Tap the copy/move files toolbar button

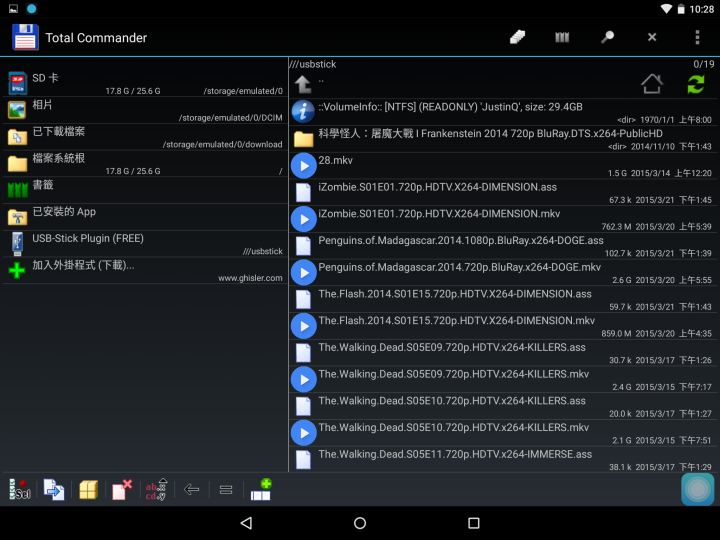point(54,489)
